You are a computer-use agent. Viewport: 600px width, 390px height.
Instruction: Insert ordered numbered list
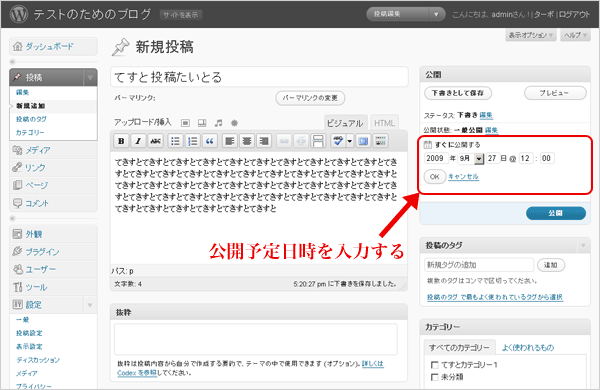click(192, 141)
